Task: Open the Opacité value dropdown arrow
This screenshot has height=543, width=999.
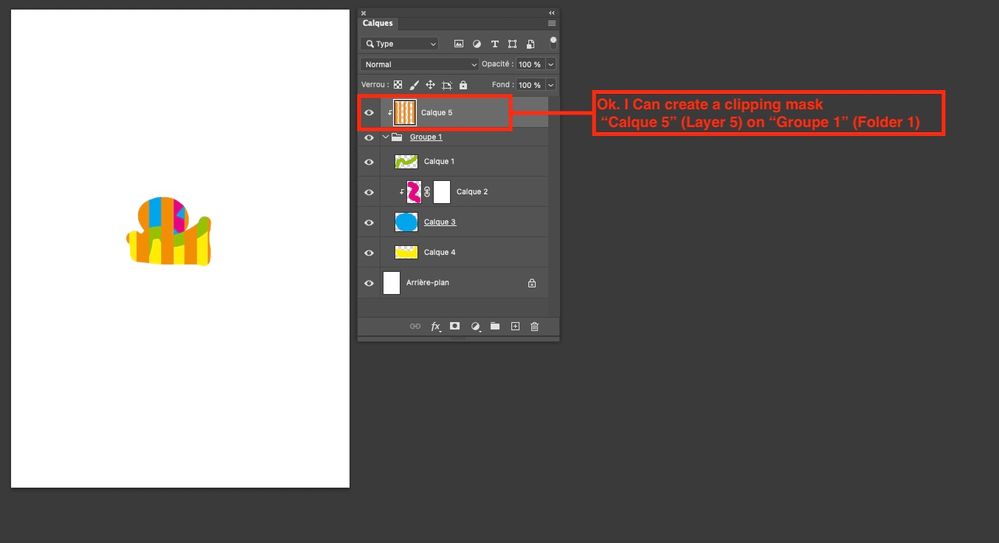Action: coord(550,64)
